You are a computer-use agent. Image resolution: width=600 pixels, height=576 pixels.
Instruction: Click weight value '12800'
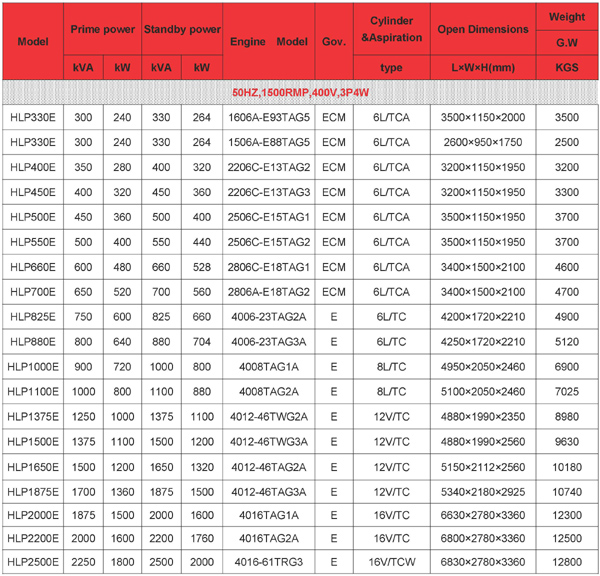click(x=567, y=562)
